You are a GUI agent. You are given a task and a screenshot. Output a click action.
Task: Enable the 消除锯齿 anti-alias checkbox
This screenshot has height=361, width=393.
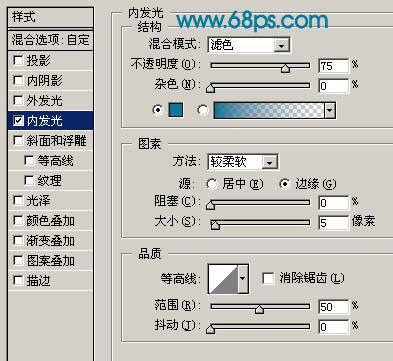268,278
